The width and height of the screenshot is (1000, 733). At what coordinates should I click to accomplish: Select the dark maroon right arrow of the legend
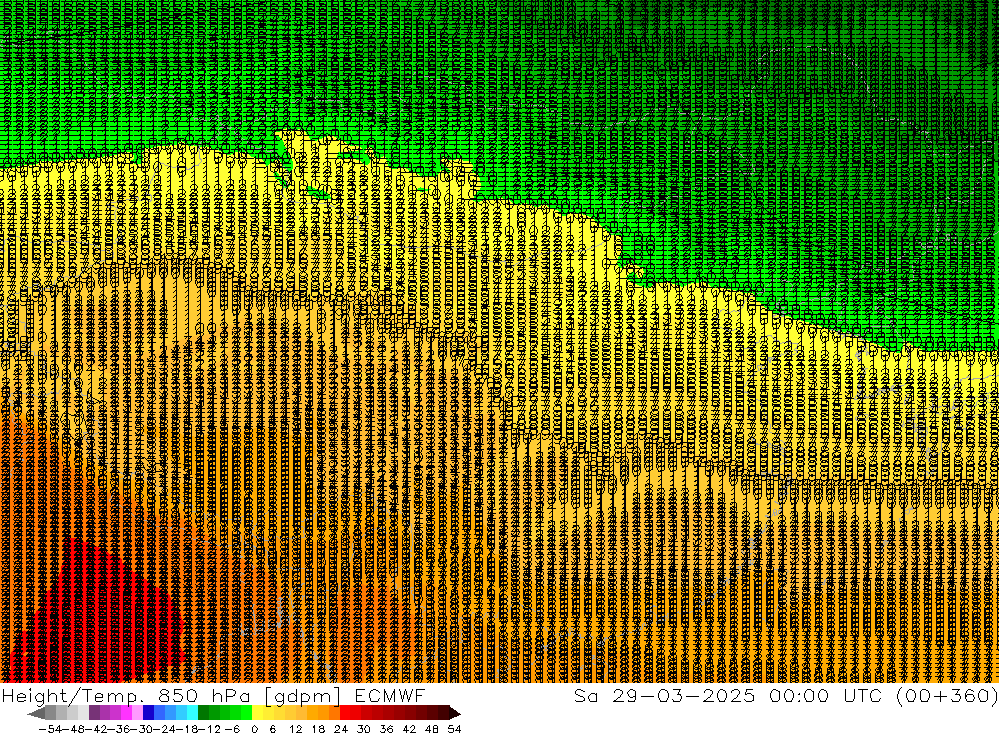[455, 714]
